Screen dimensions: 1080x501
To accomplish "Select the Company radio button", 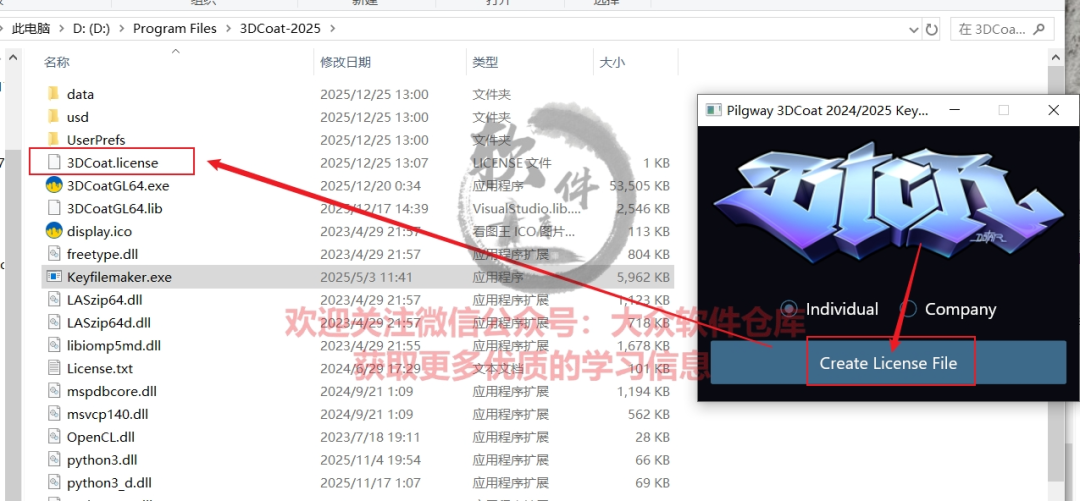I will click(x=908, y=309).
